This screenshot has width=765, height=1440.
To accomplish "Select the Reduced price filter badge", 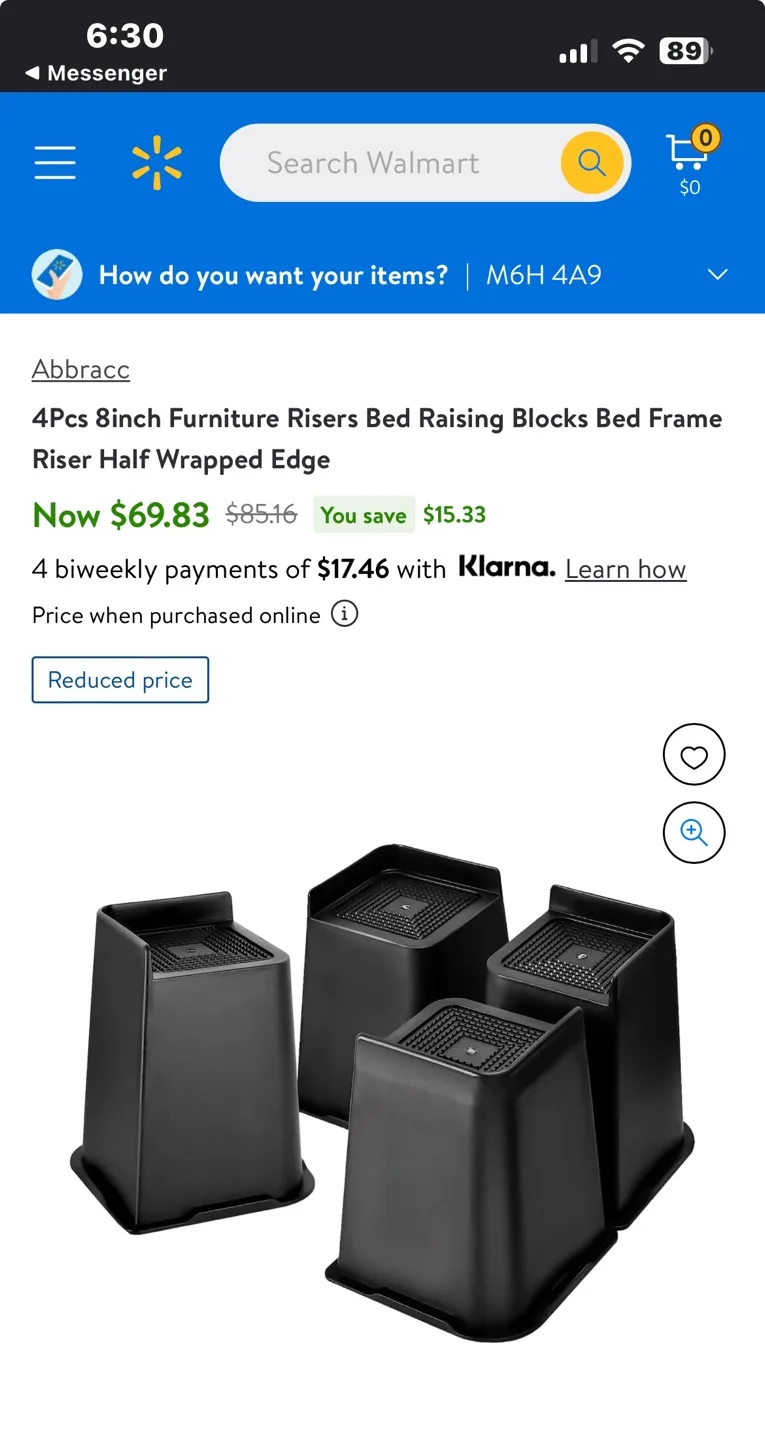I will [x=120, y=679].
